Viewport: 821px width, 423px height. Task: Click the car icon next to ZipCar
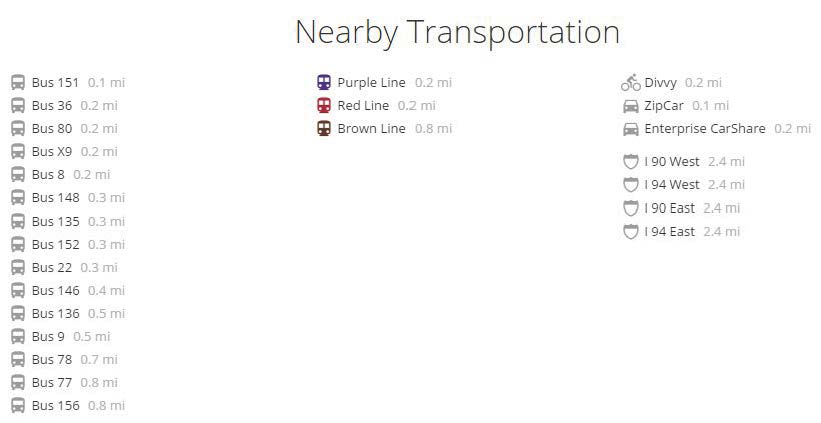630,106
